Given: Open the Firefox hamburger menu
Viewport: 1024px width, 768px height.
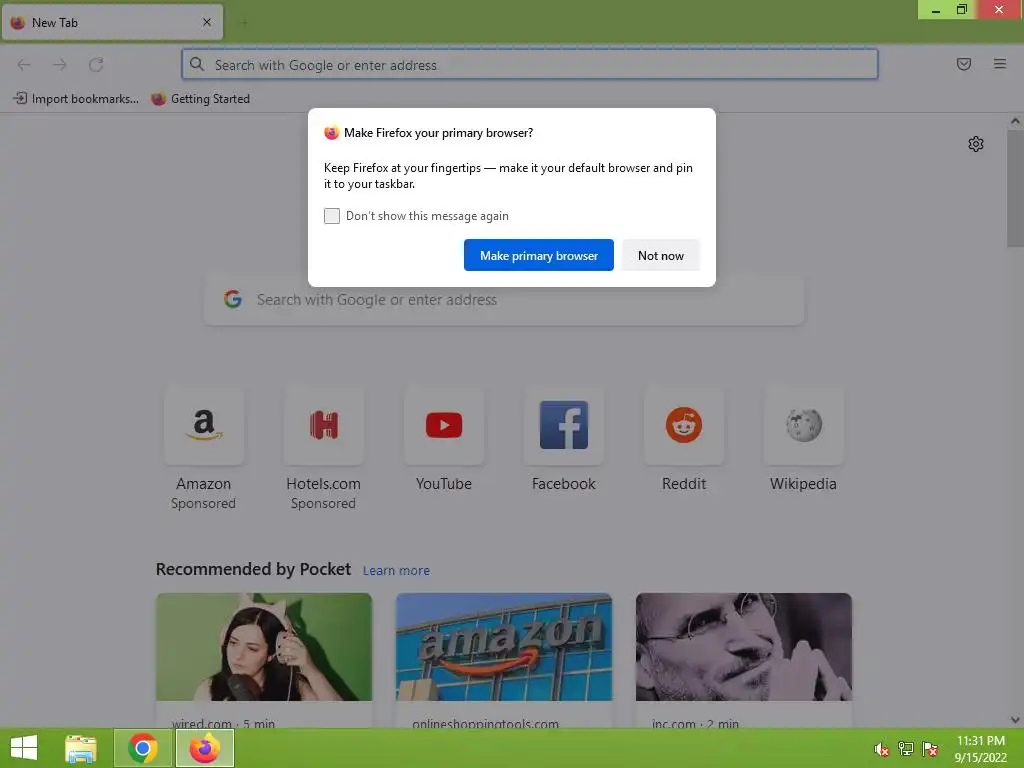Looking at the screenshot, I should click(x=1000, y=64).
